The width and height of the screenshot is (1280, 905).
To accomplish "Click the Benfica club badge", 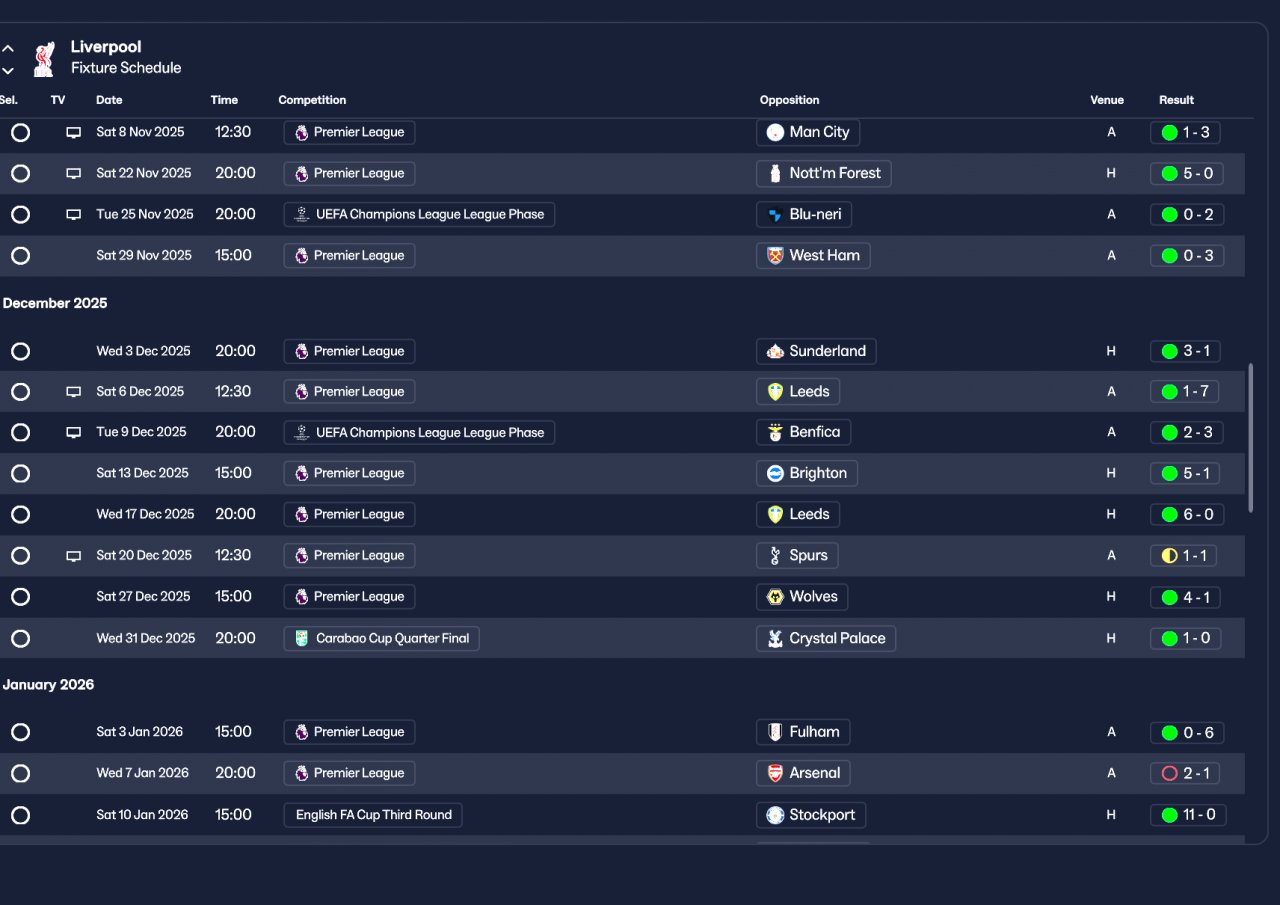I will tap(775, 433).
